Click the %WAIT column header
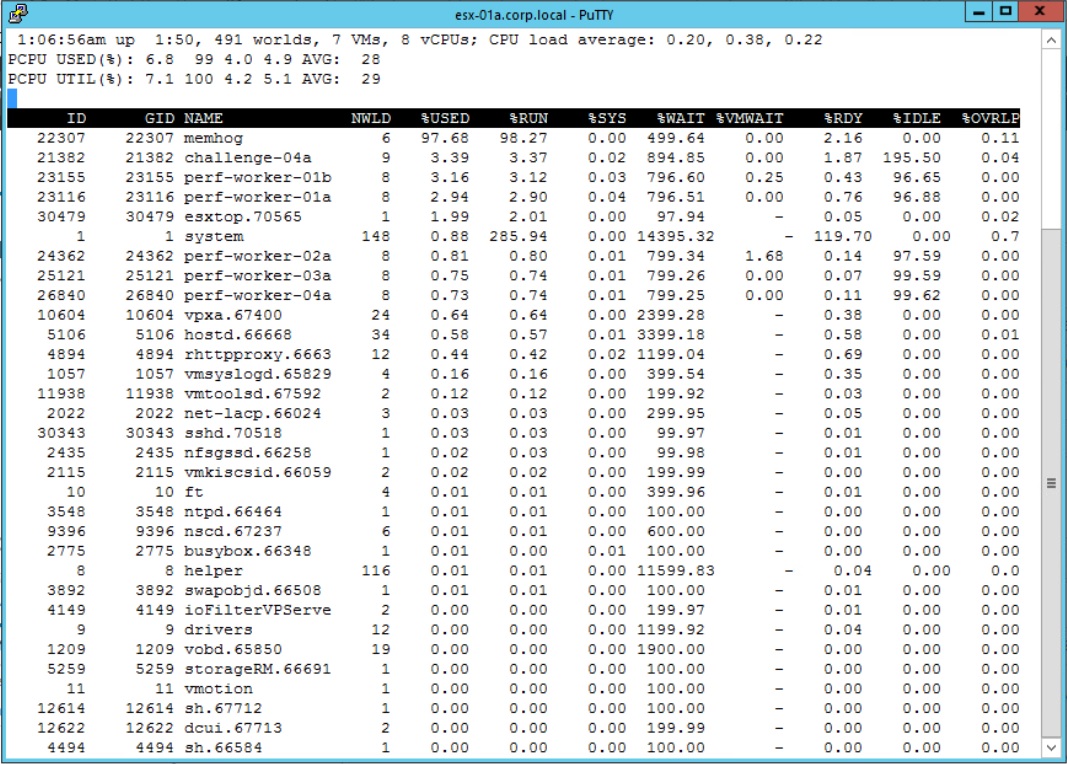This screenshot has height=764, width=1067. tap(680, 118)
